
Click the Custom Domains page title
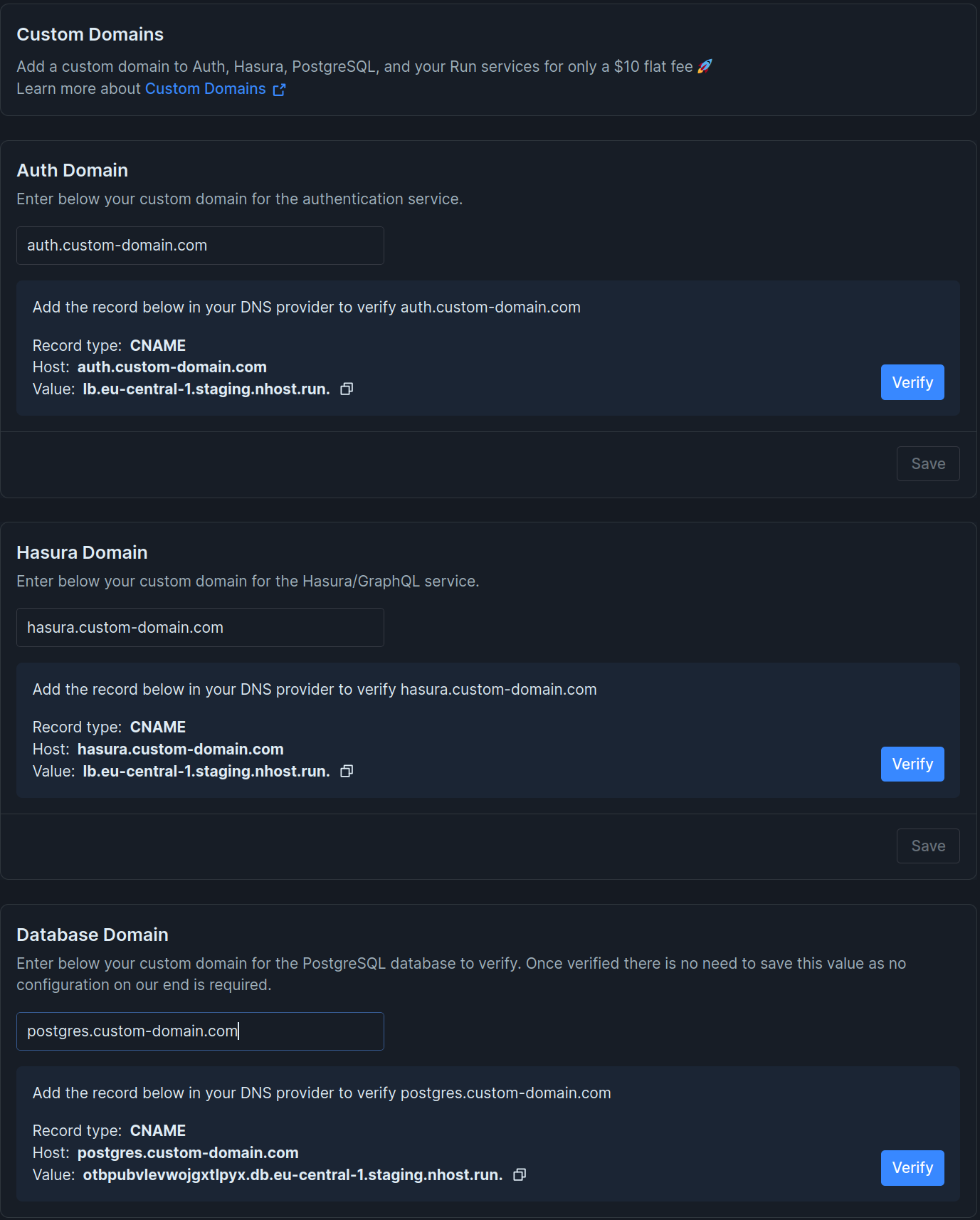pos(90,33)
